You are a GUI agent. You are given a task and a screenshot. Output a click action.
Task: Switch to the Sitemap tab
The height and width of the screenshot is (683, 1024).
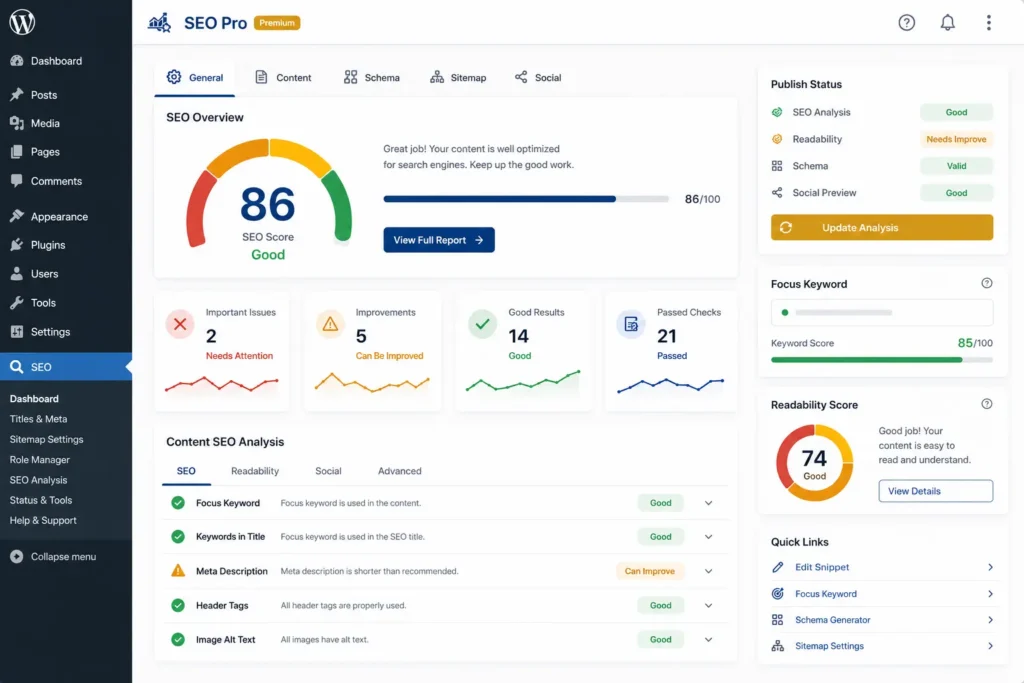tap(458, 78)
